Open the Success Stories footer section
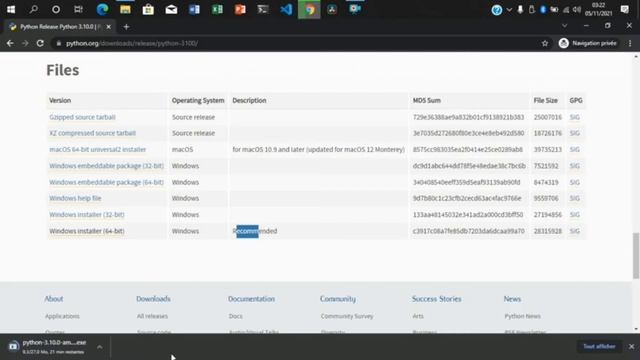The image size is (640, 360). [x=436, y=299]
